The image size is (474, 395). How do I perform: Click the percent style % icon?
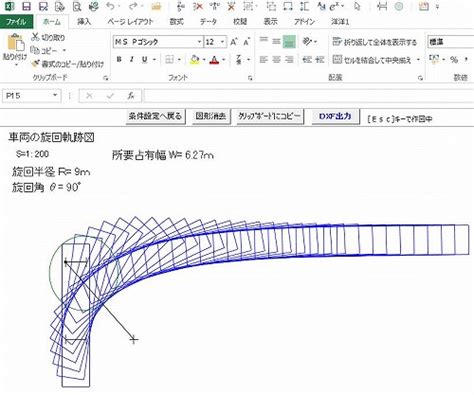pyautogui.click(x=453, y=60)
